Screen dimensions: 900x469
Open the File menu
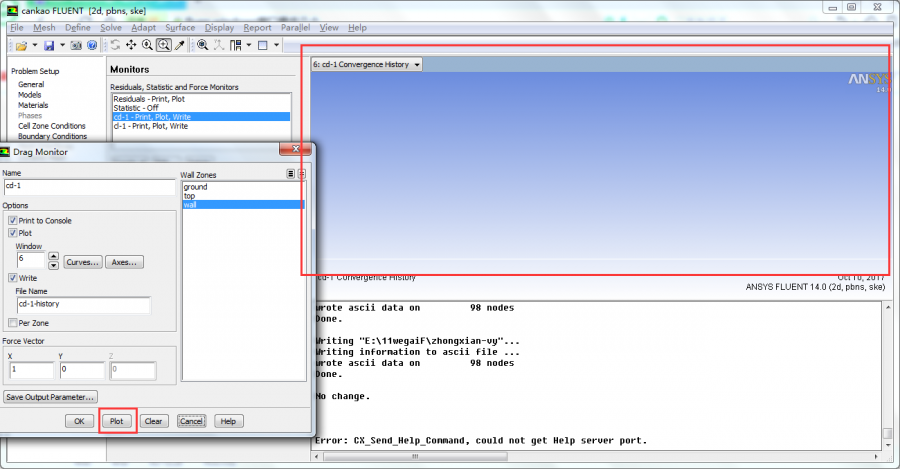17,28
